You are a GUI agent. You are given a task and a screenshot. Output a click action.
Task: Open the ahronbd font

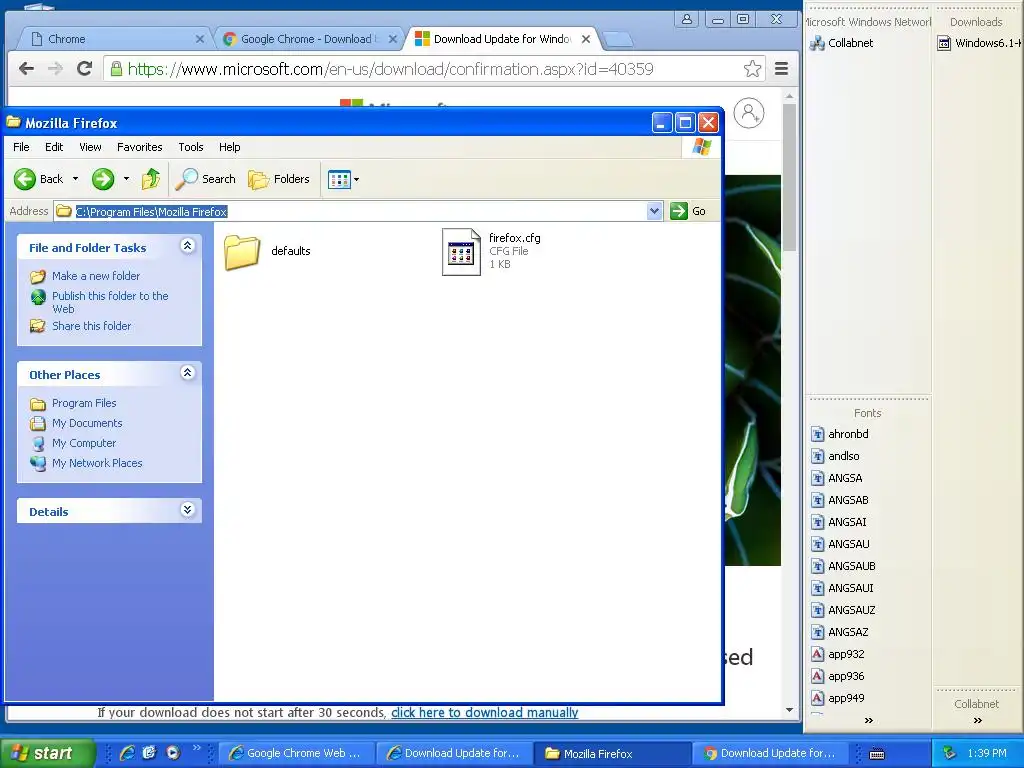(x=840, y=434)
